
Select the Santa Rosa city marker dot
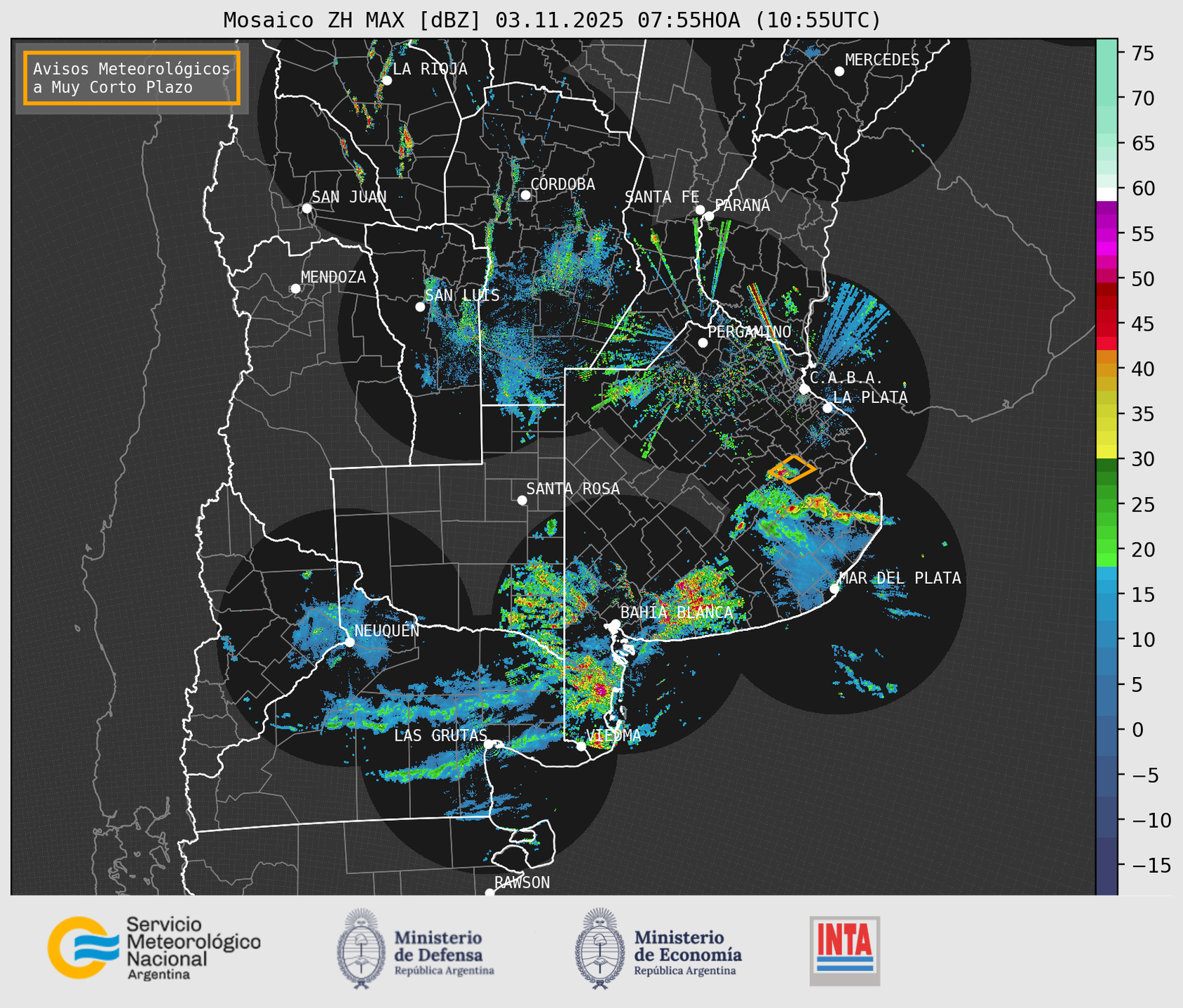(x=522, y=500)
